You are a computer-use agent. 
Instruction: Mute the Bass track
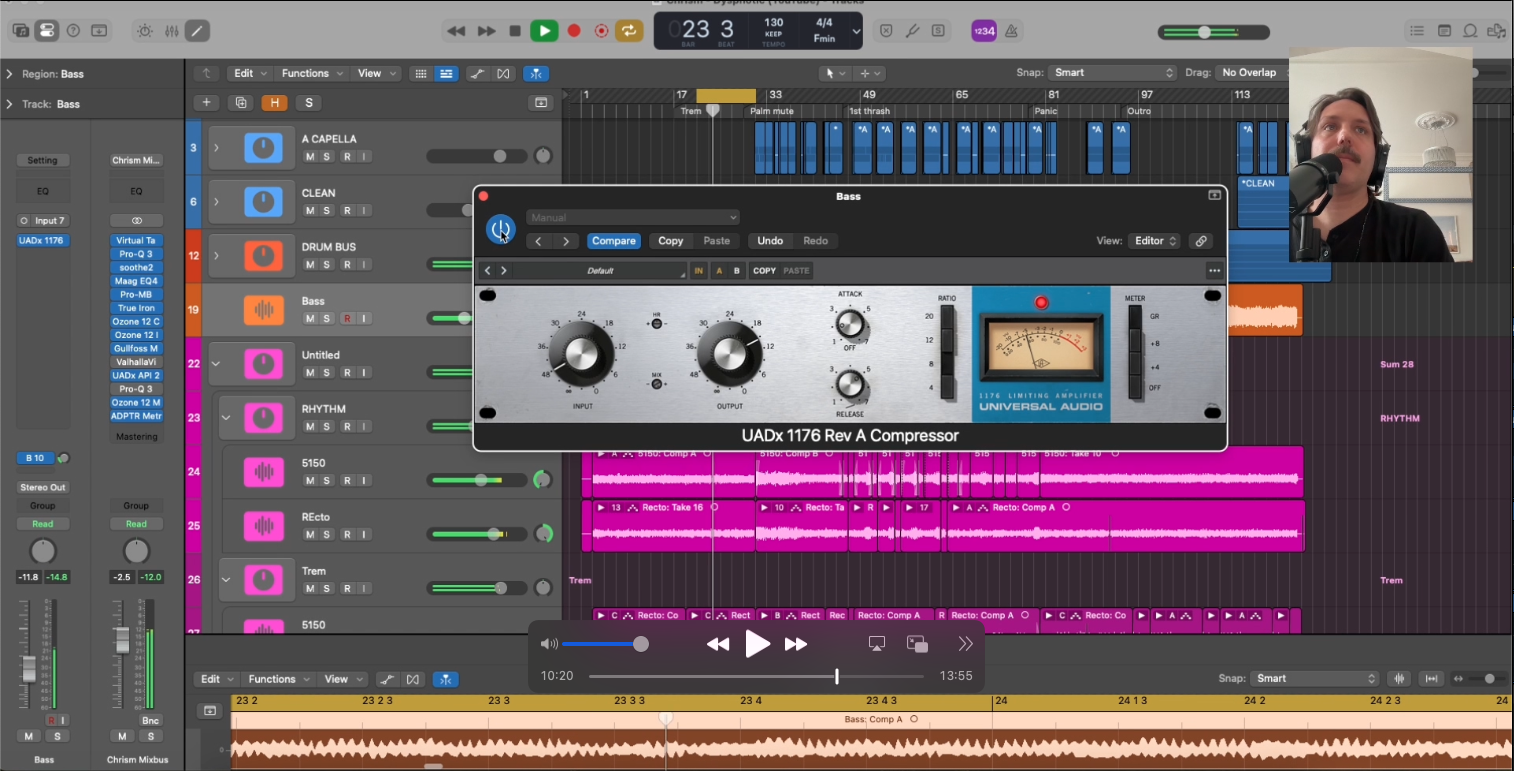310,318
